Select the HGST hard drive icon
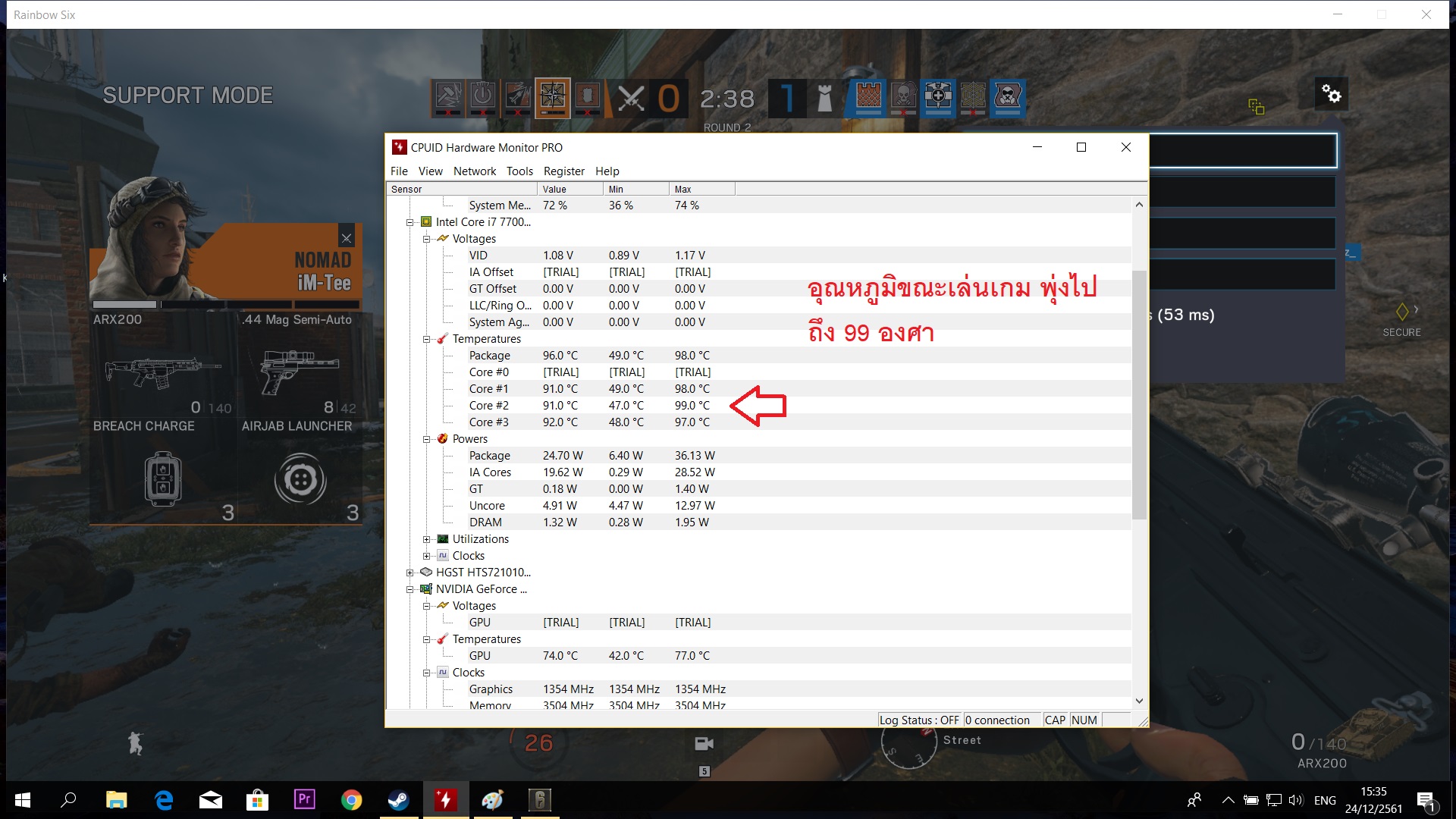Image resolution: width=1456 pixels, height=819 pixels. pyautogui.click(x=426, y=573)
